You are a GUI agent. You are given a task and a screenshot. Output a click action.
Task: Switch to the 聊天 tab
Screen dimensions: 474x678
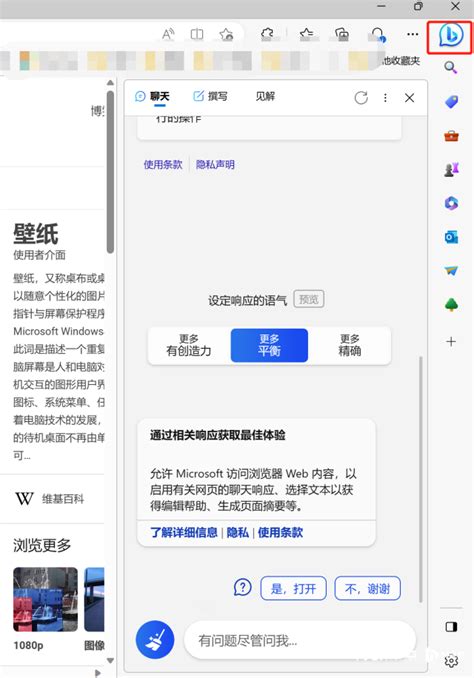tap(152, 96)
